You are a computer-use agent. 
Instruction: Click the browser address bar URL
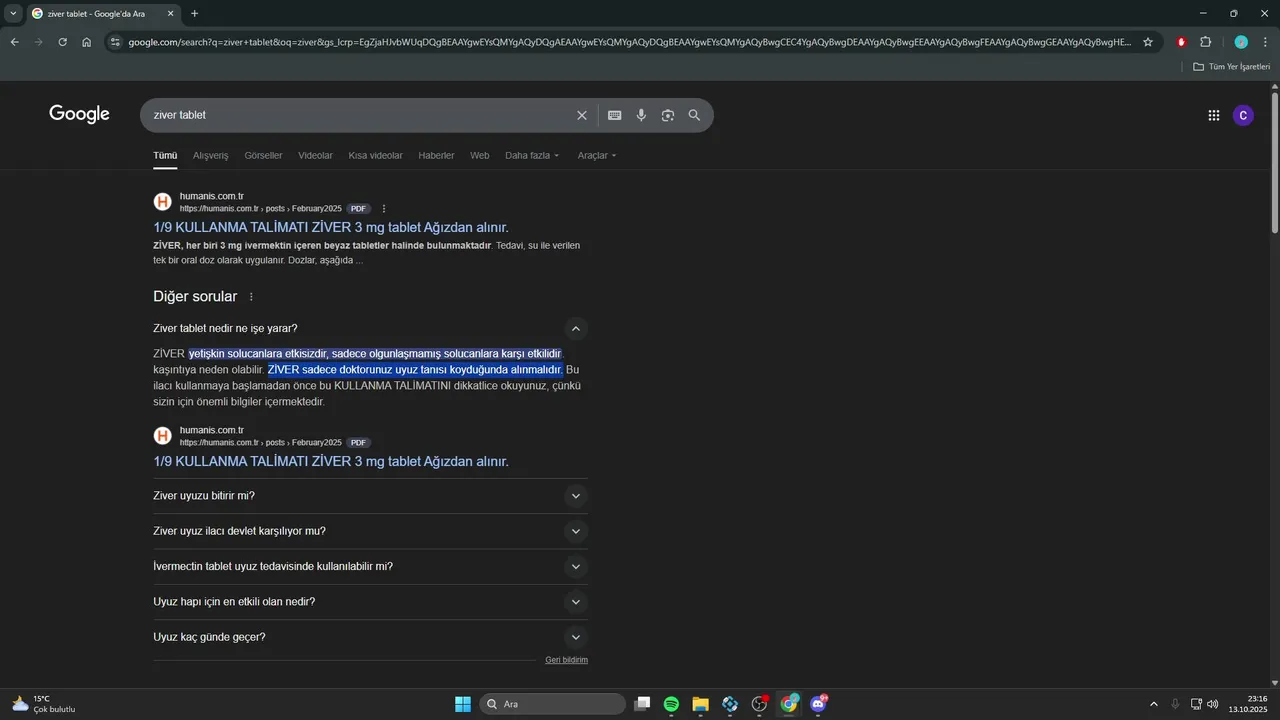[x=630, y=42]
